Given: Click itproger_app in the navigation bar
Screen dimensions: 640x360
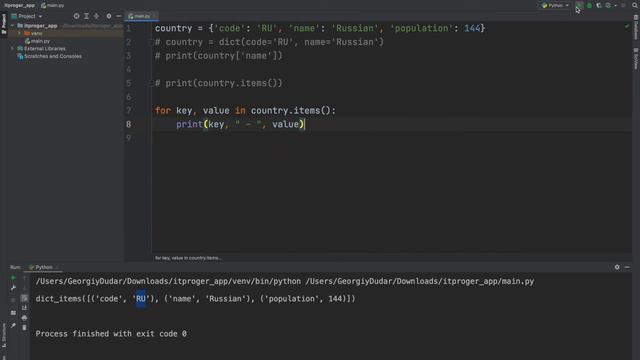Looking at the screenshot, I should (x=19, y=5).
